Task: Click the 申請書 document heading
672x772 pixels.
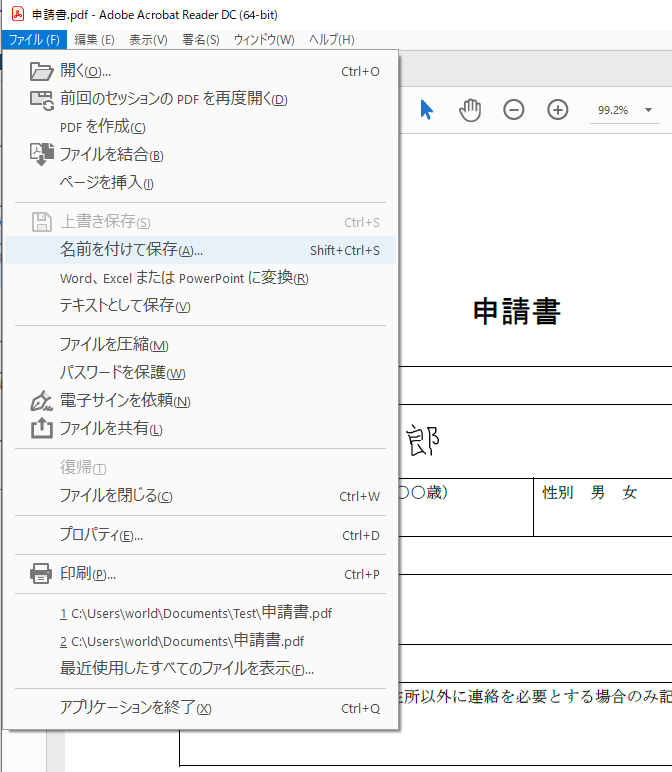Action: 516,312
